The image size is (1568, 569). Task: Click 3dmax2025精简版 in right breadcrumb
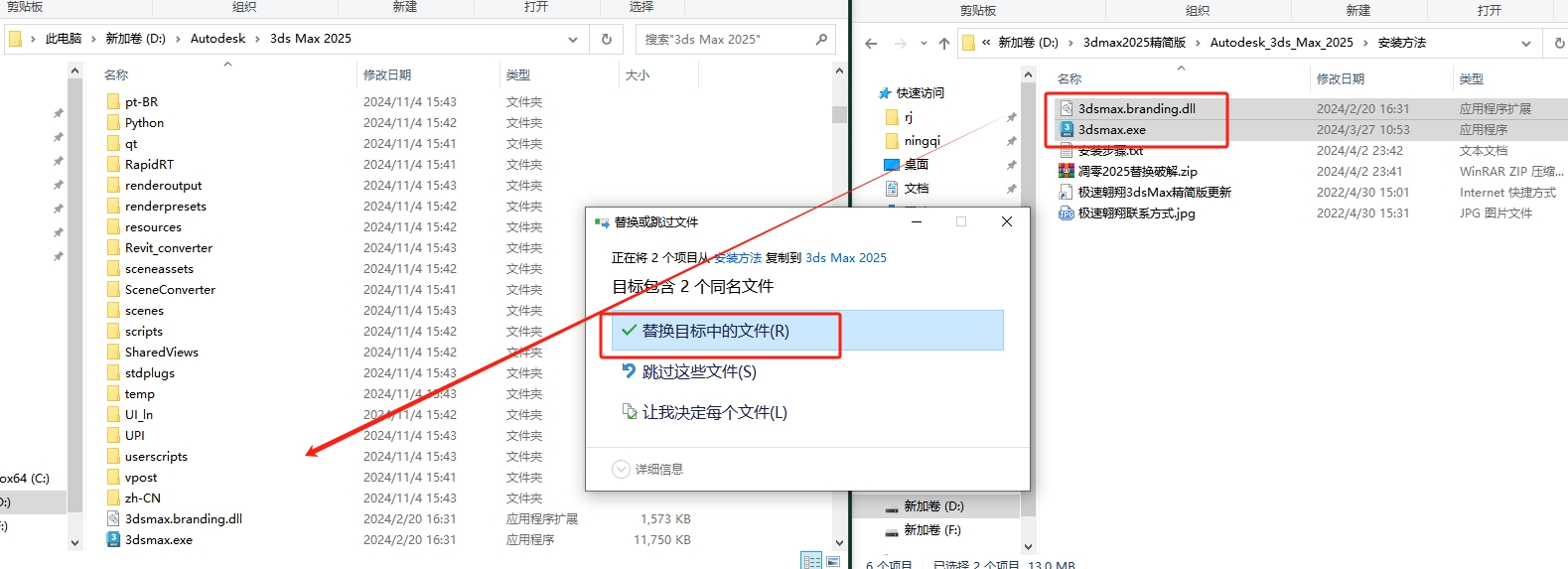1134,43
